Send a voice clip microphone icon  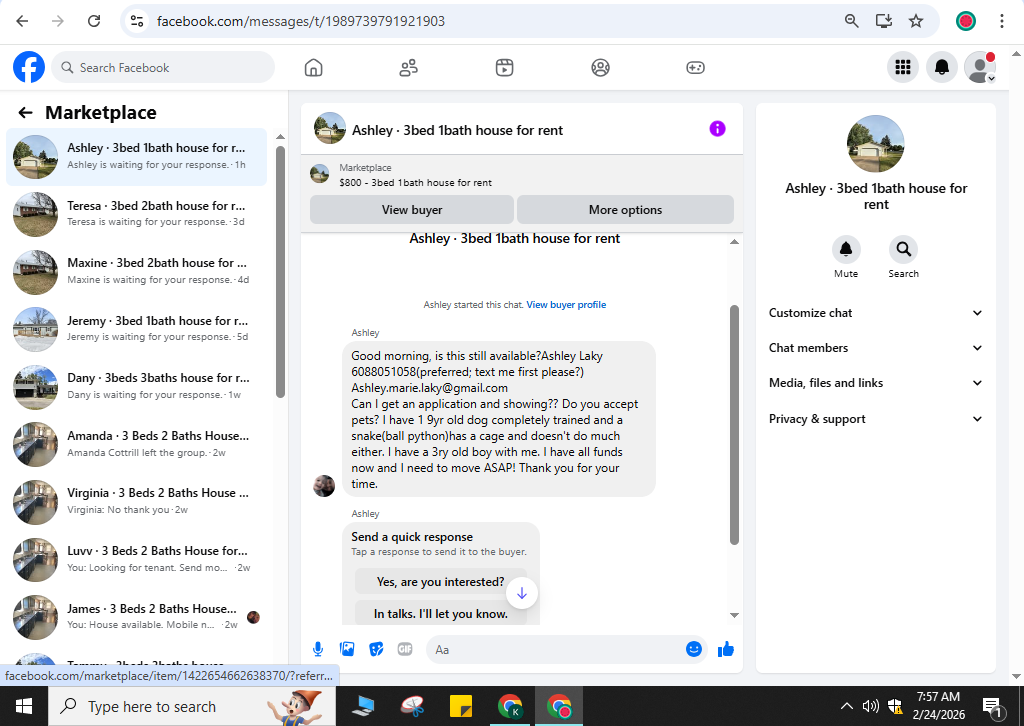pos(317,649)
